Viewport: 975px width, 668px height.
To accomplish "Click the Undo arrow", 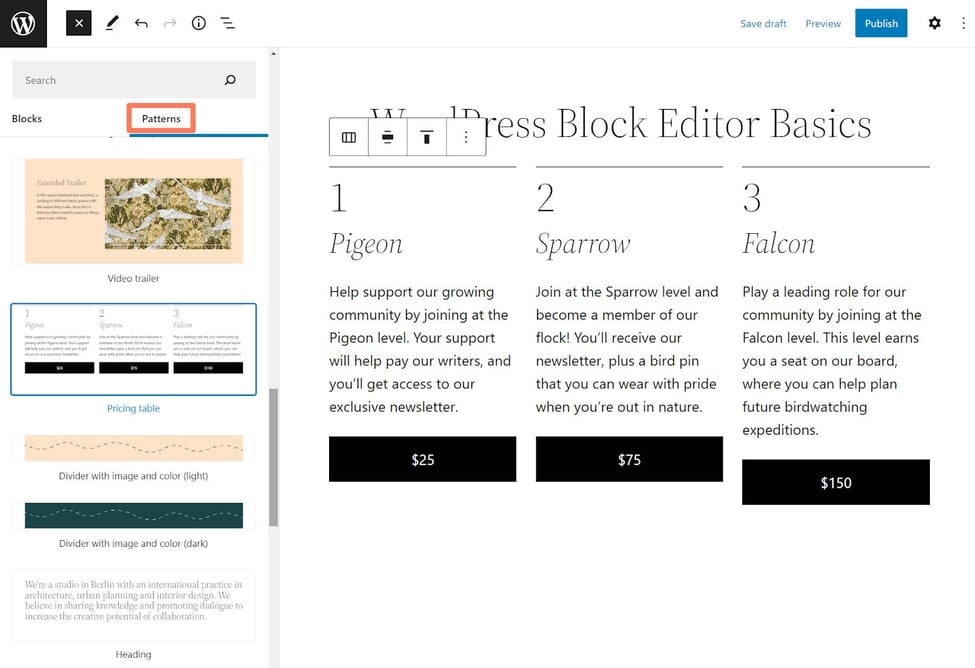I will point(141,23).
